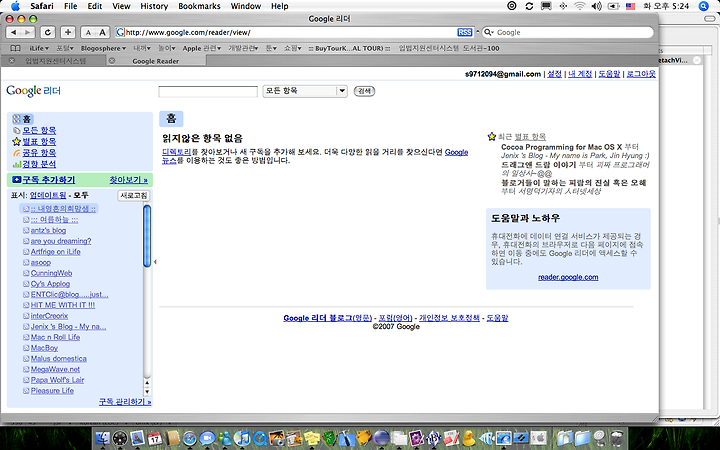The image size is (720, 450).
Task: Launch QuickTime Player from the Dock
Action: tap(260, 439)
